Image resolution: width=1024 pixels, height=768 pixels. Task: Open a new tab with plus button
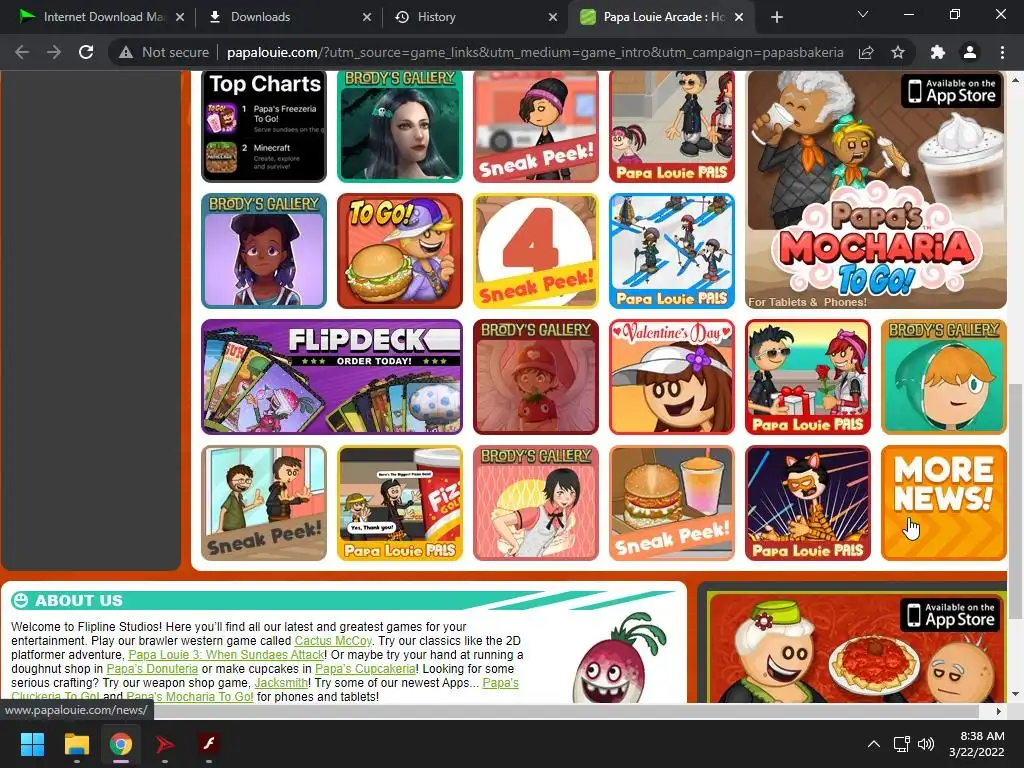(x=776, y=17)
